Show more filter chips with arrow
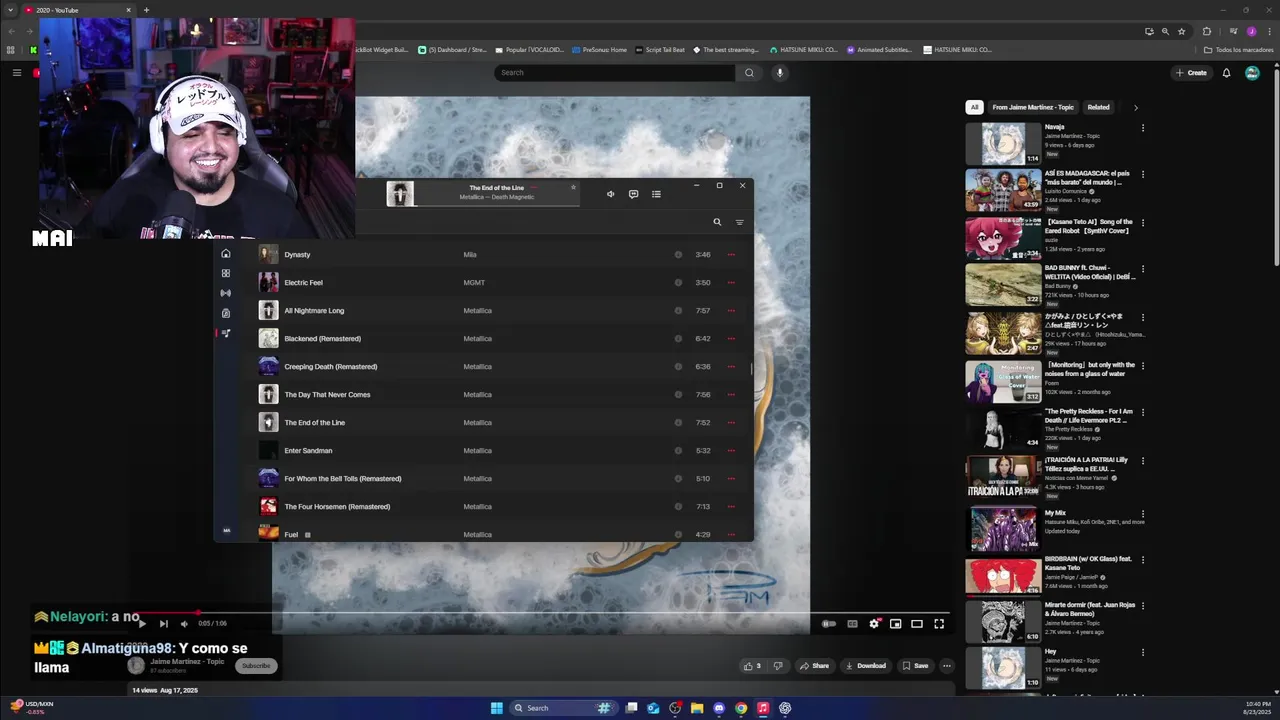The width and height of the screenshot is (1280, 720). 1135,107
